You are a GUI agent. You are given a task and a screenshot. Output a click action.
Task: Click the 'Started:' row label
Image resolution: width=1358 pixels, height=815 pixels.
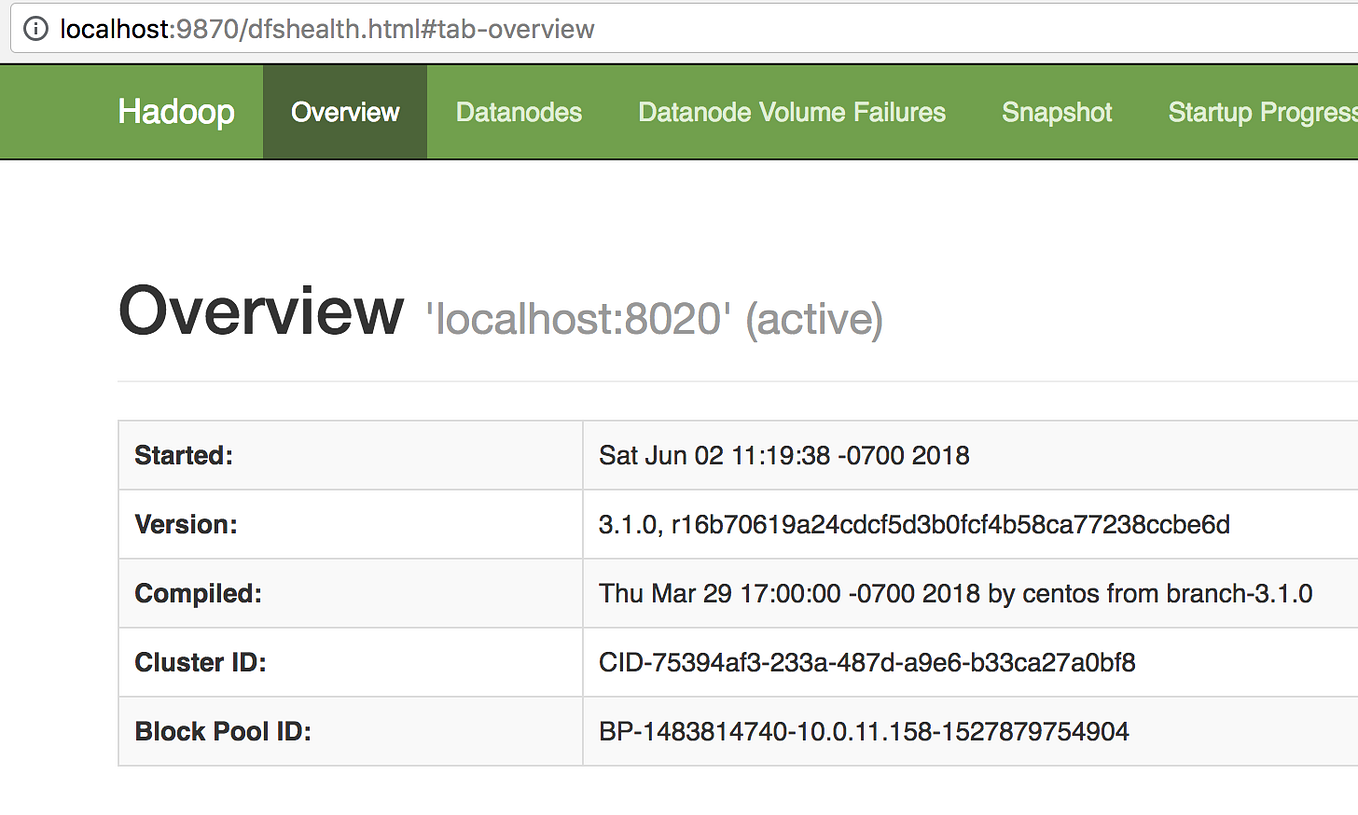pos(183,455)
